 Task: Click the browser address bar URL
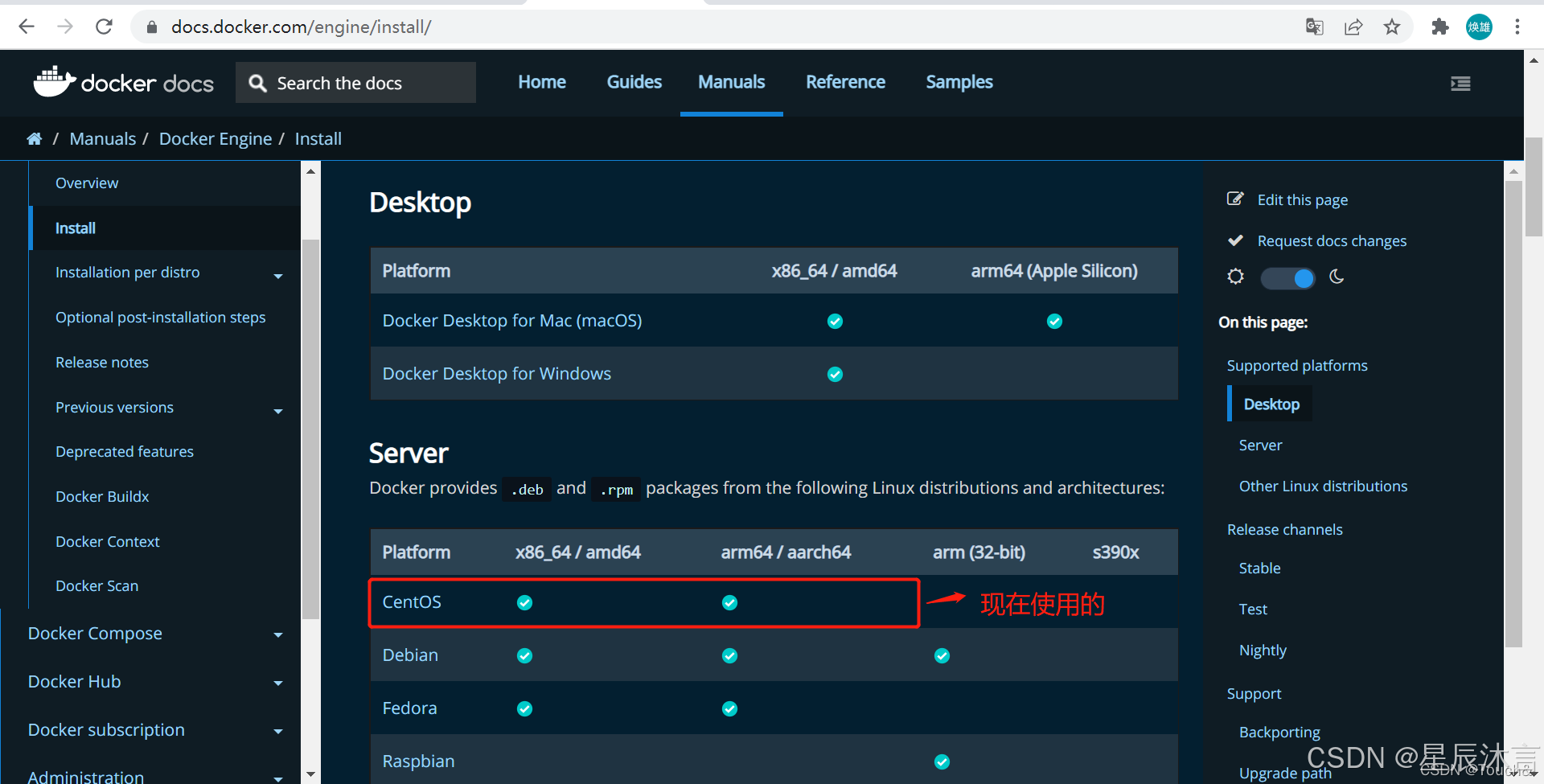[301, 27]
